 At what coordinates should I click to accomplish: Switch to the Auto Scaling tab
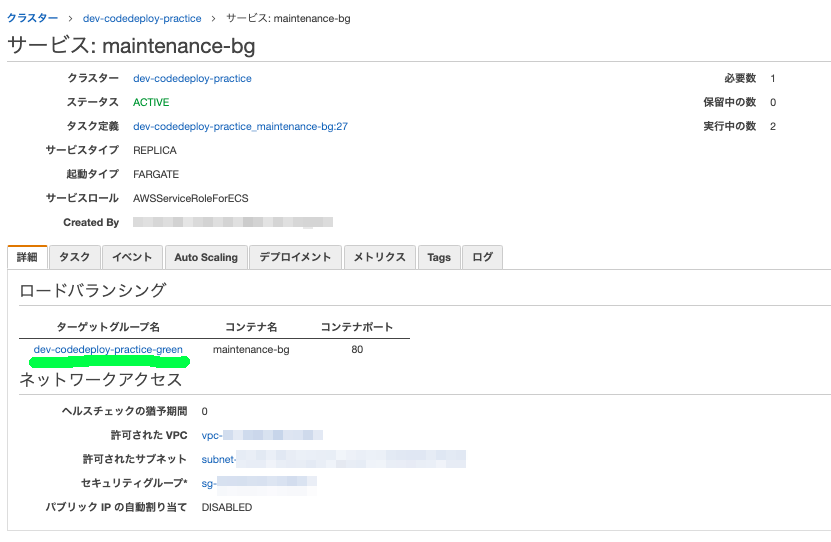click(206, 257)
